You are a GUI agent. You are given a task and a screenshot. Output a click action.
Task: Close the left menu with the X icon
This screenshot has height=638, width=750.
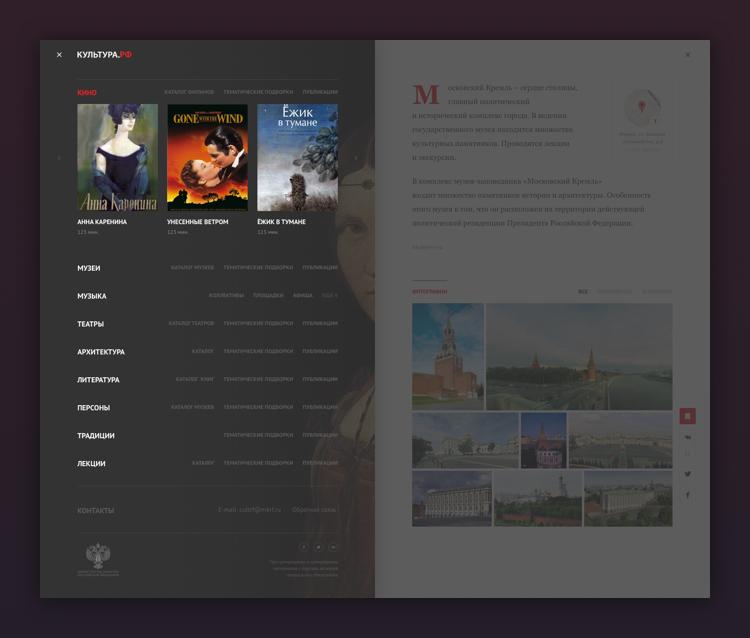59,55
